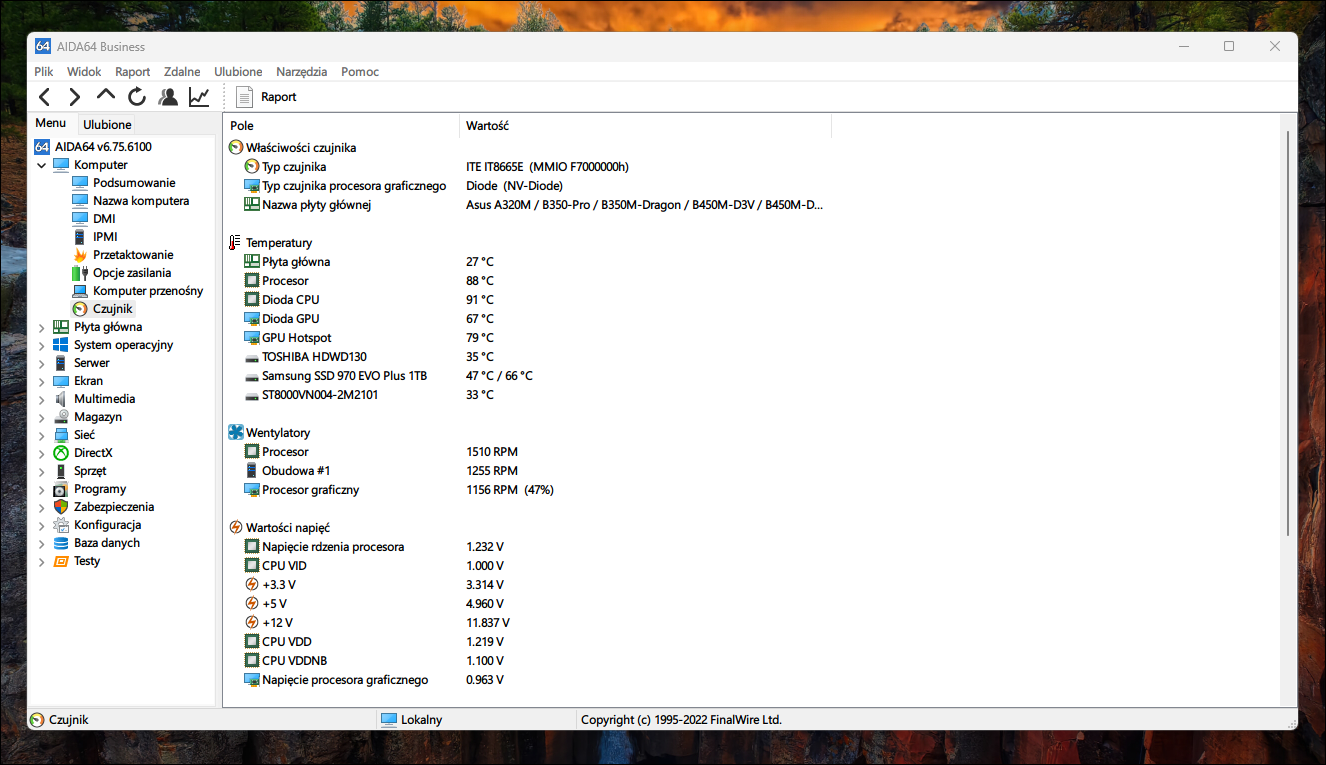Image resolution: width=1326 pixels, height=765 pixels.
Task: Click the Back navigation arrow
Action: click(x=44, y=97)
